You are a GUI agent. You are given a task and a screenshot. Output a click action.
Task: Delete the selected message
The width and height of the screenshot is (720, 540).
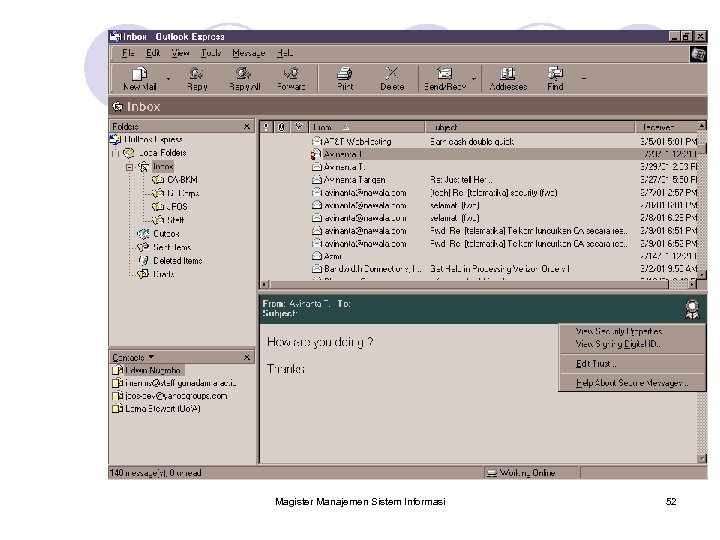[392, 79]
